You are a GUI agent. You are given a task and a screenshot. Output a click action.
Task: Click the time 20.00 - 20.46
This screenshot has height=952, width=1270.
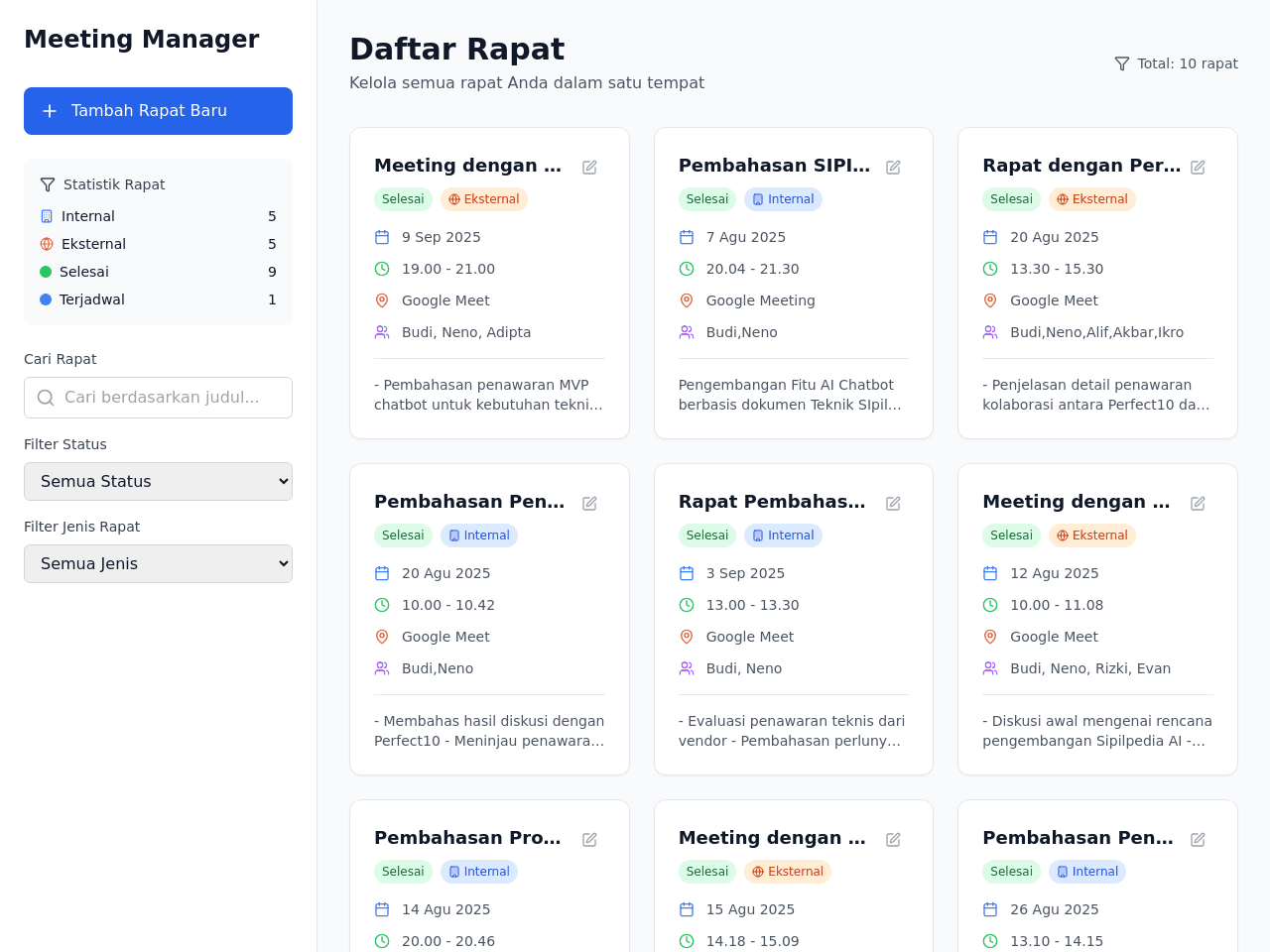pos(448,941)
